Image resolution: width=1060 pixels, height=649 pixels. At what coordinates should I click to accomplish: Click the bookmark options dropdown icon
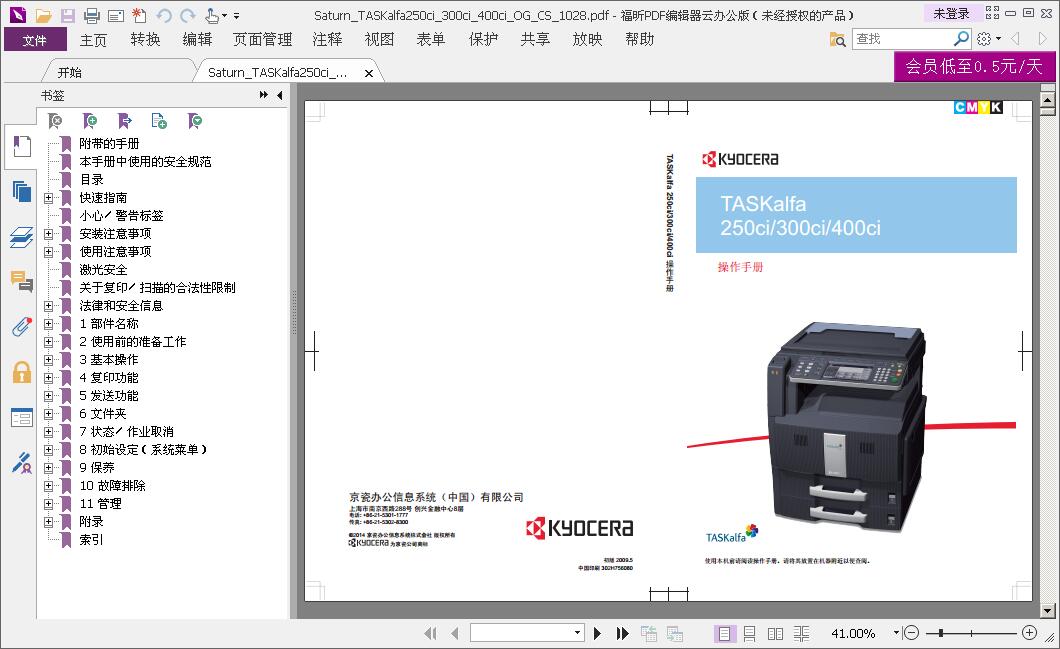pos(195,121)
